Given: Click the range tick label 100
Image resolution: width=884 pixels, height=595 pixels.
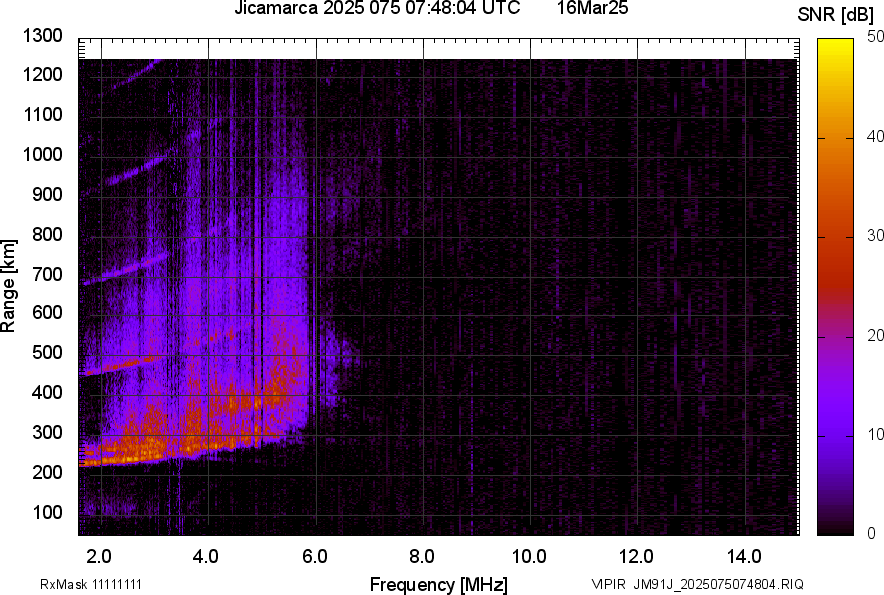Looking at the screenshot, I should click(47, 512).
